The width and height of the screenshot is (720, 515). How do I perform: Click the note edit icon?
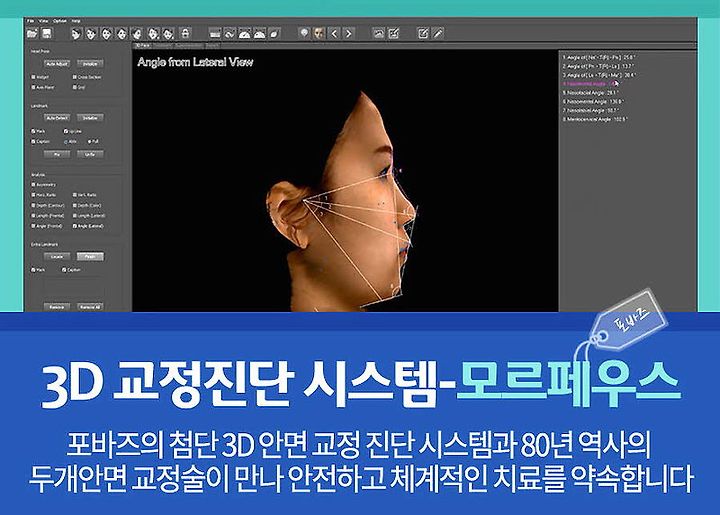pos(423,33)
